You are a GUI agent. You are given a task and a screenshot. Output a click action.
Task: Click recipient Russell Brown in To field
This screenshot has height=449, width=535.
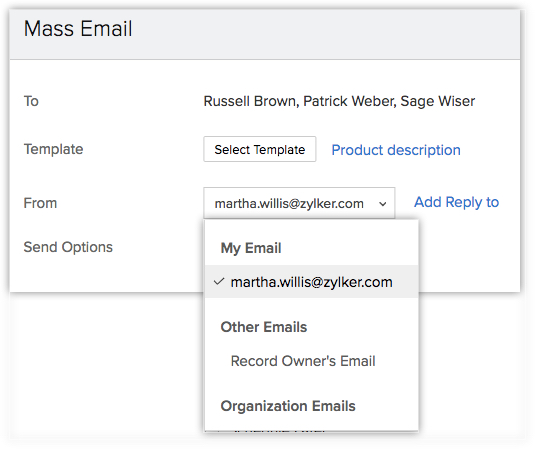(249, 101)
